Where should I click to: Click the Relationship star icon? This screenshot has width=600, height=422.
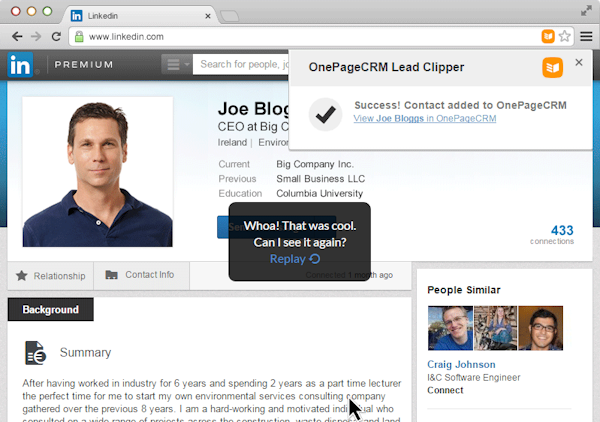(x=22, y=275)
